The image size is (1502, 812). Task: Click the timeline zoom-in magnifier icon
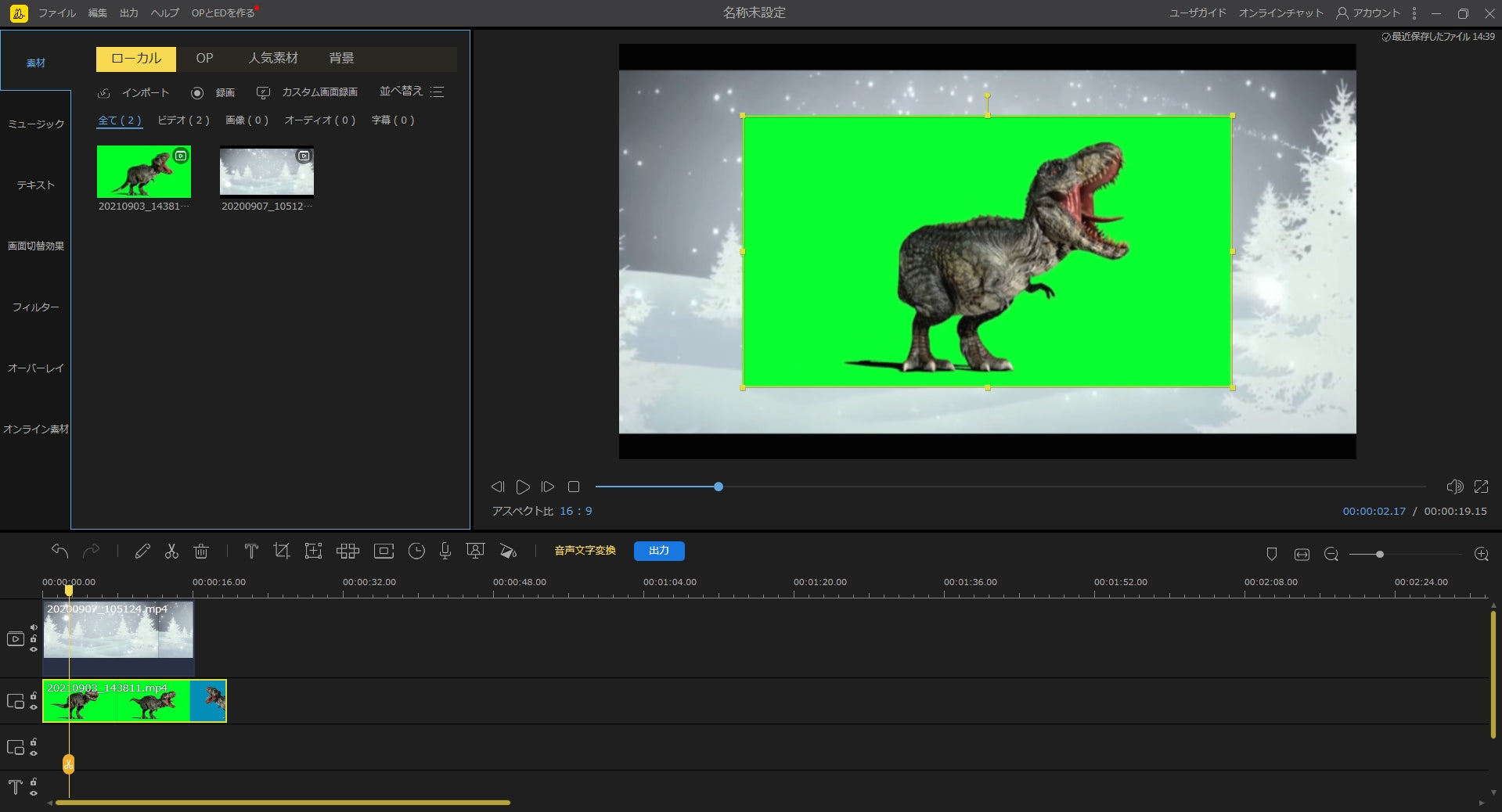1481,555
